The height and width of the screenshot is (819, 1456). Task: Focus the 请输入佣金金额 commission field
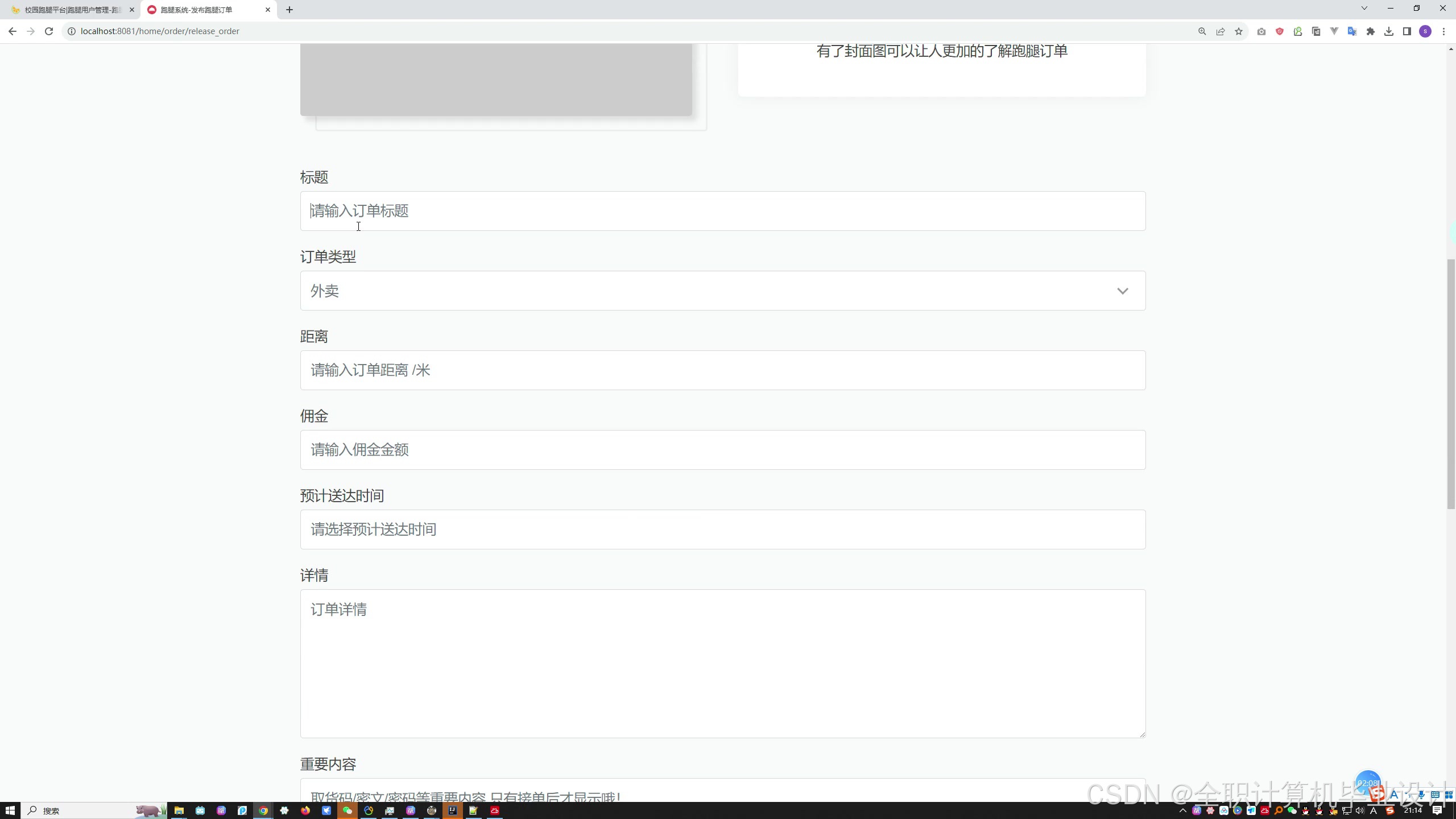(x=722, y=450)
